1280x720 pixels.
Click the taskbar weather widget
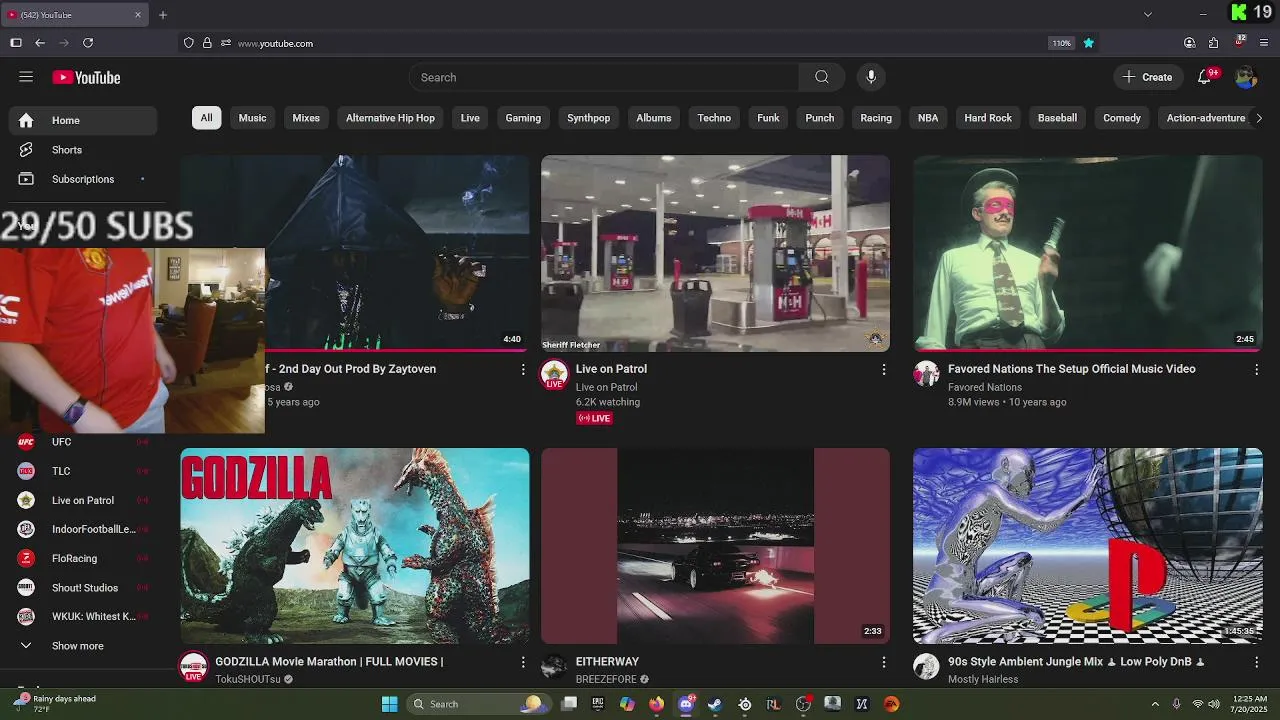[55, 704]
